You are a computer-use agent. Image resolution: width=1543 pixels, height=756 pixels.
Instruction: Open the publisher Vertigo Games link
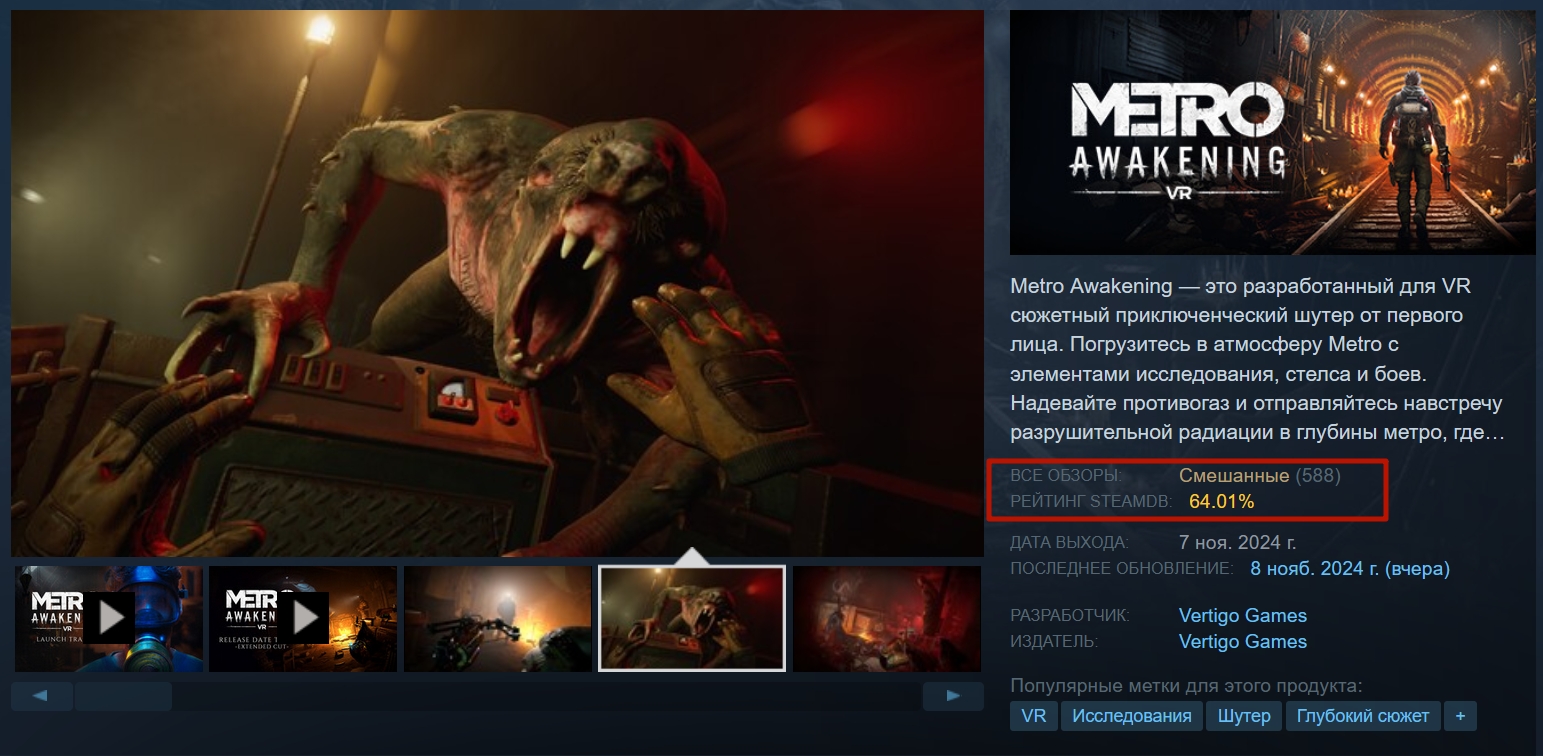(x=1243, y=641)
